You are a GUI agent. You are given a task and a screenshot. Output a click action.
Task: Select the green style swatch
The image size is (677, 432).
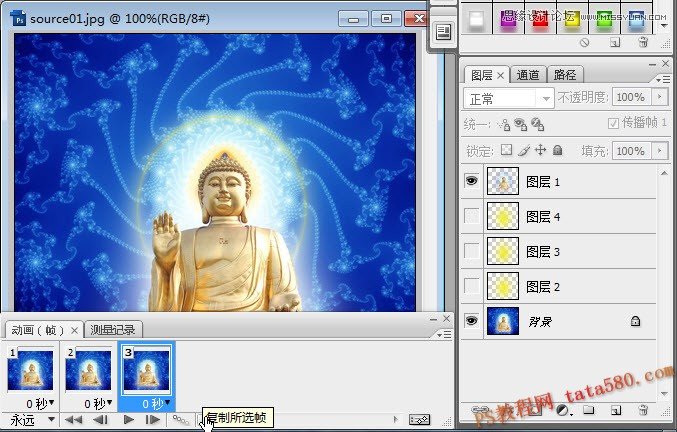[x=604, y=19]
